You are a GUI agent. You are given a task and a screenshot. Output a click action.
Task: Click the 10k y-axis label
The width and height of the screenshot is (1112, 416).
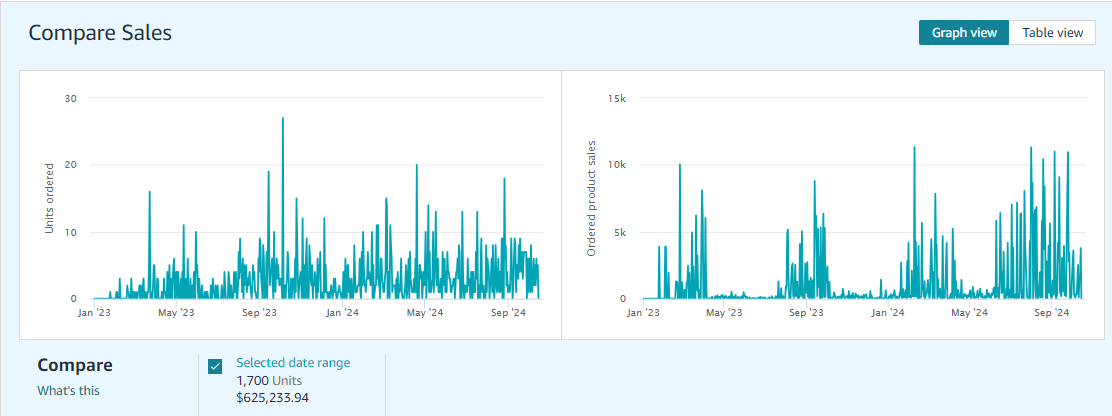point(617,165)
